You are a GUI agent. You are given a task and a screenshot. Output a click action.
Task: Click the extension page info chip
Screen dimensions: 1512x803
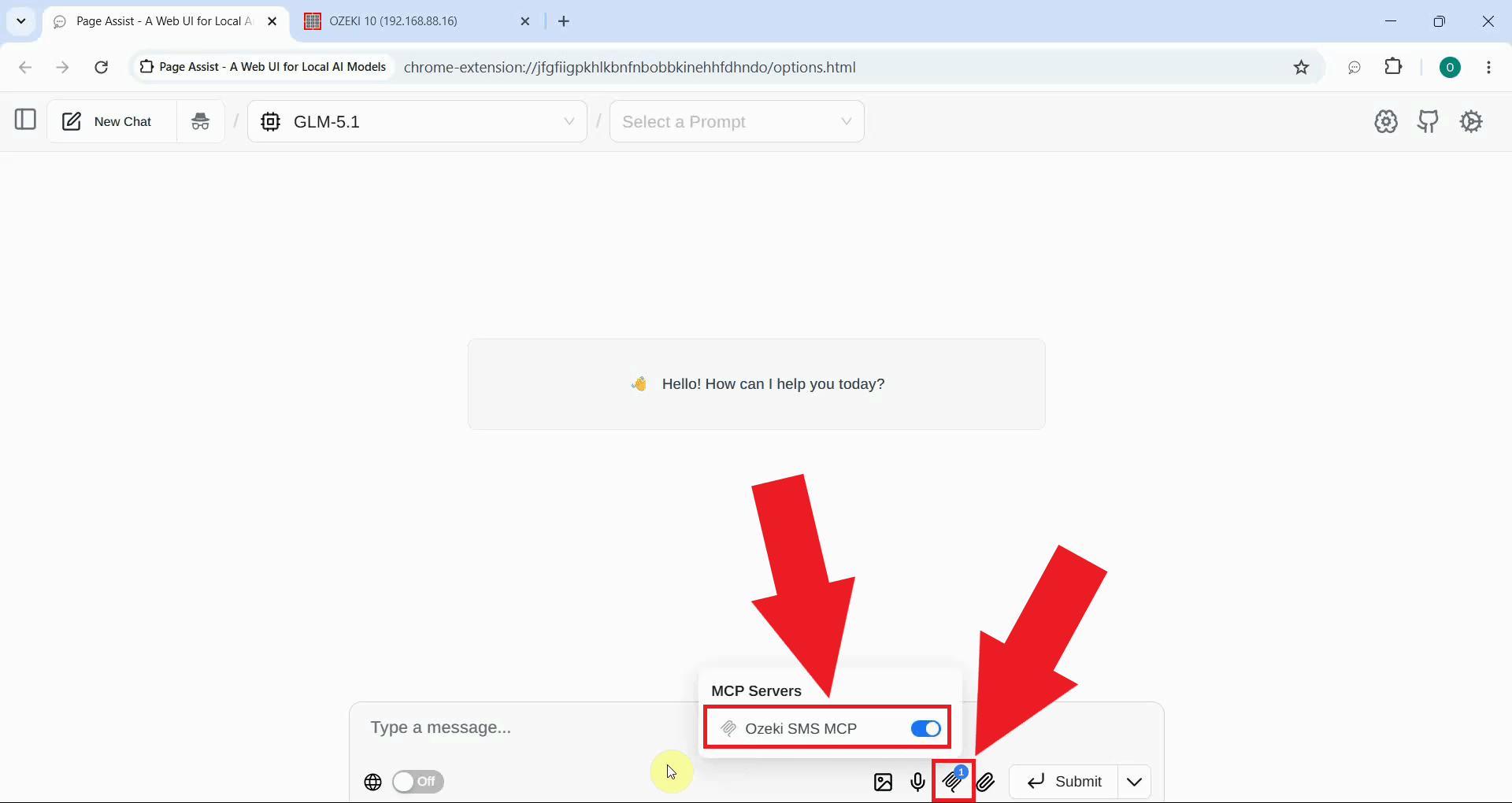tap(263, 67)
